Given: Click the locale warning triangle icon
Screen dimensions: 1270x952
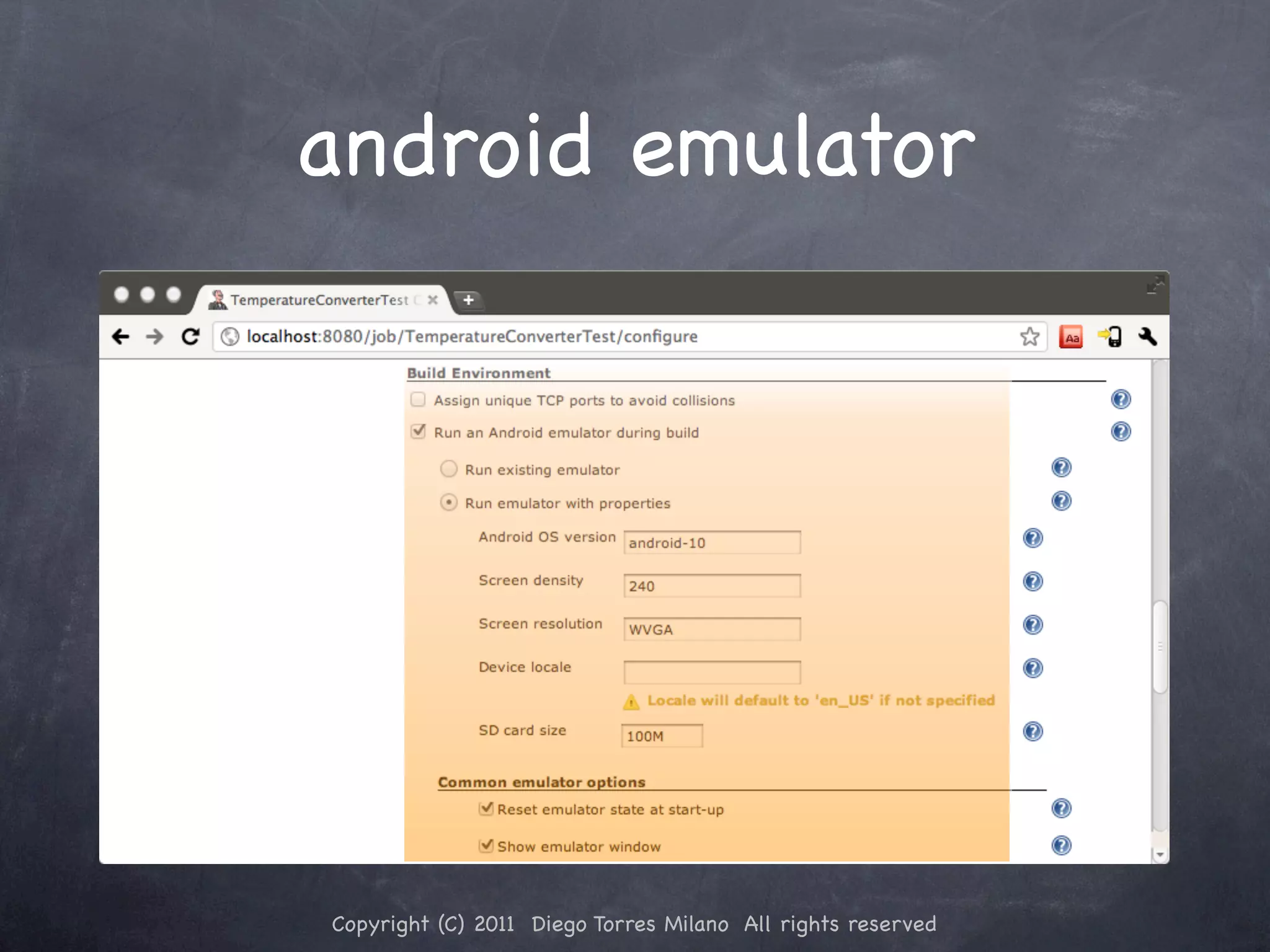Looking at the screenshot, I should [x=631, y=702].
